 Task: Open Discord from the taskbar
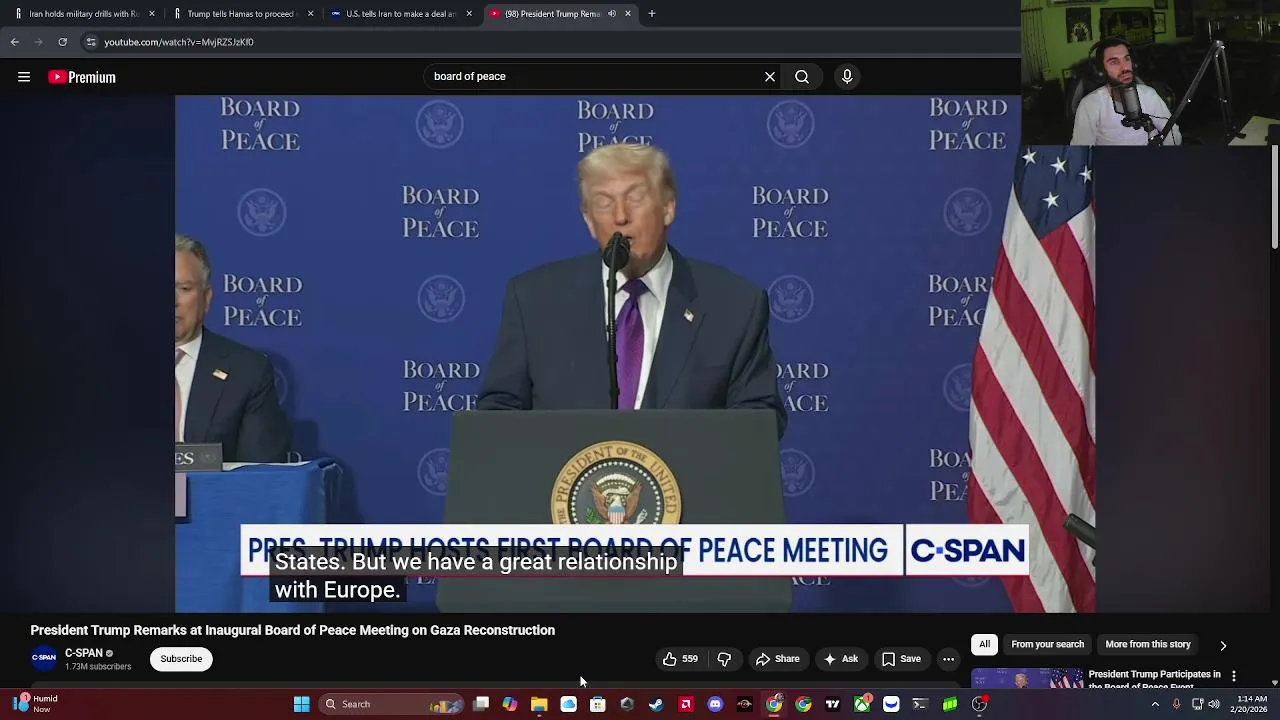click(x=715, y=704)
